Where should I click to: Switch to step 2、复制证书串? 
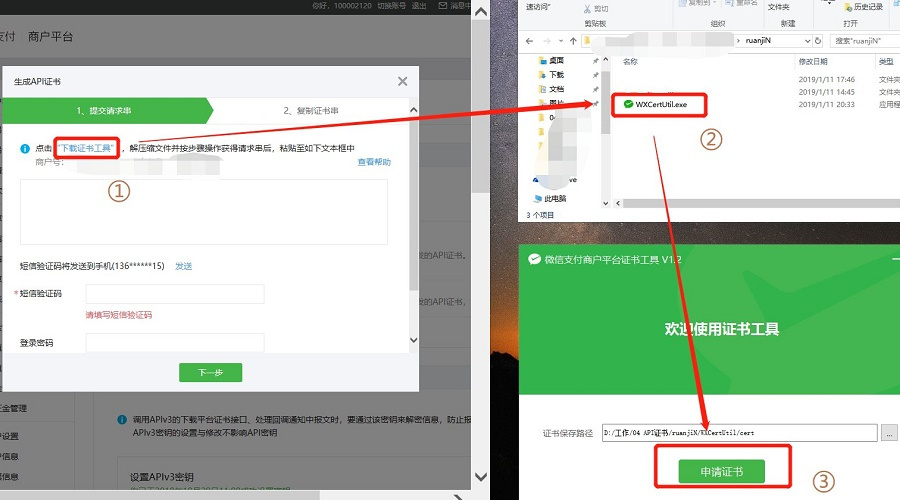[x=311, y=110]
